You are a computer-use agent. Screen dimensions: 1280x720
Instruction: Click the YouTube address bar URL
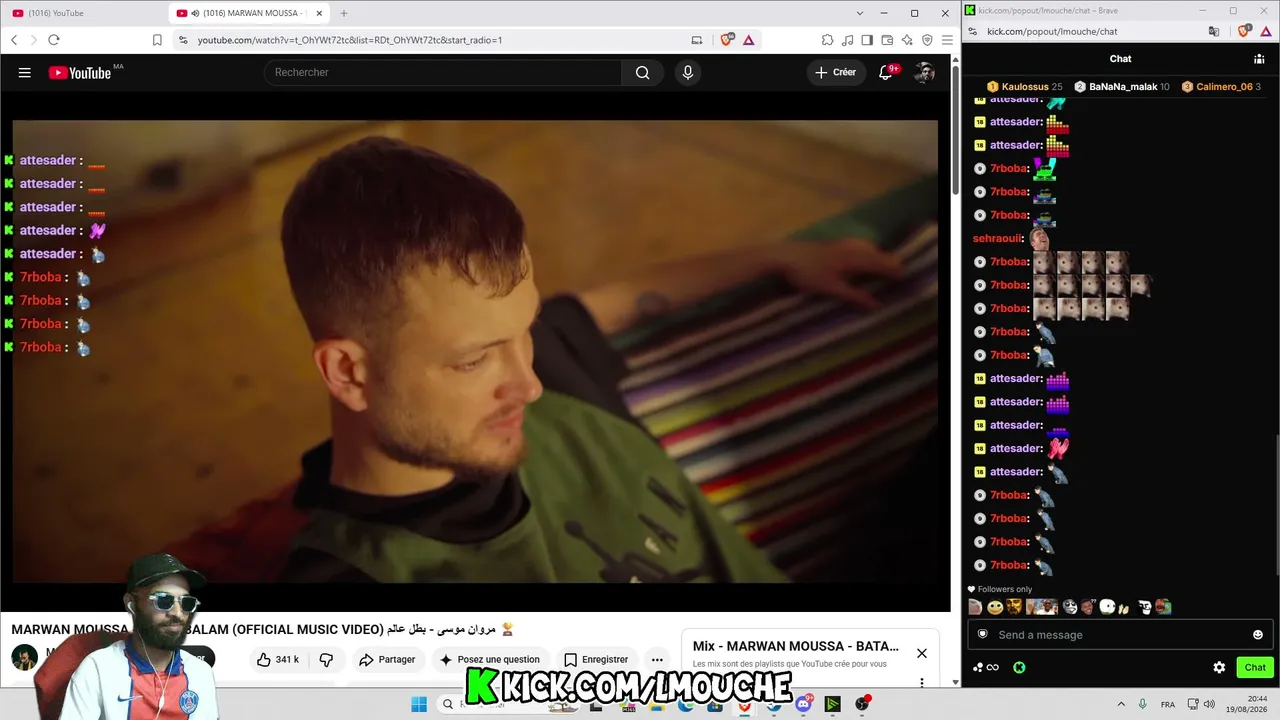click(350, 40)
